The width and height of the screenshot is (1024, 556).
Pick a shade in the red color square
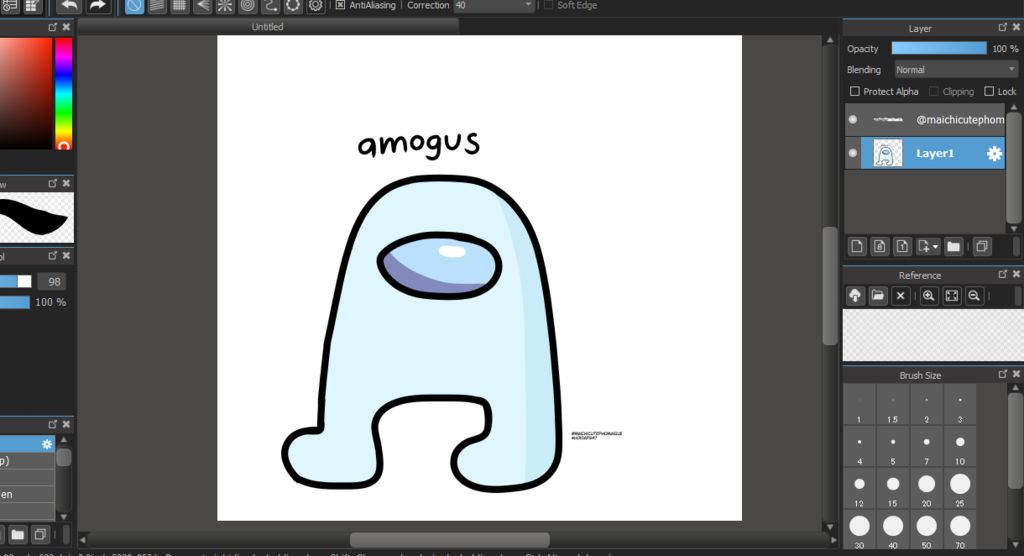point(25,93)
